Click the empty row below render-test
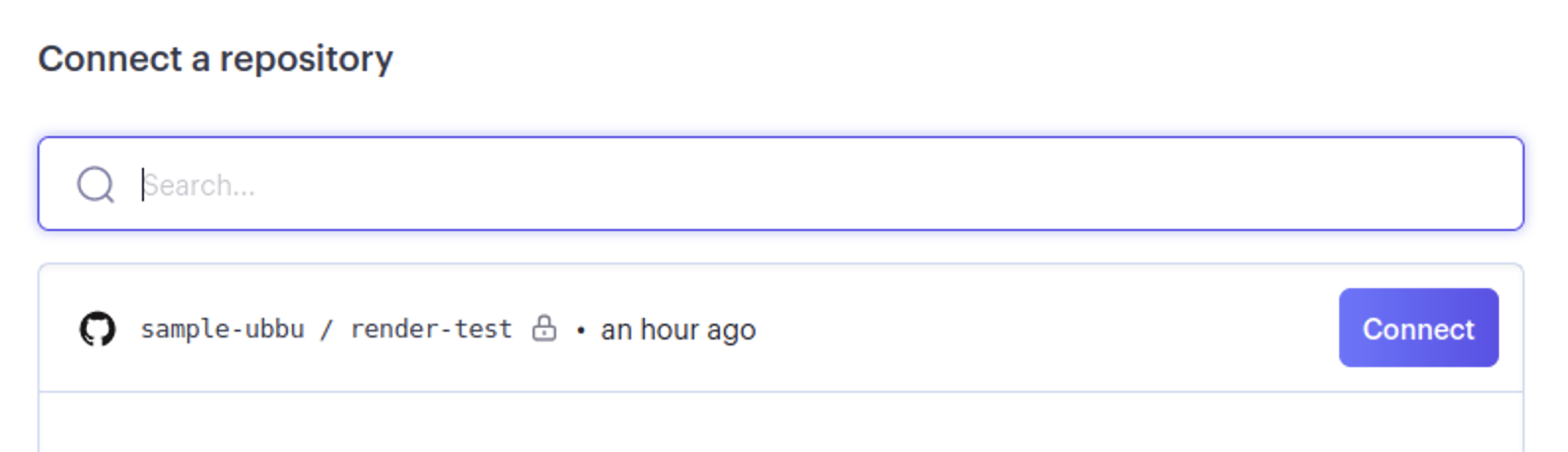1568x452 pixels. click(779, 422)
